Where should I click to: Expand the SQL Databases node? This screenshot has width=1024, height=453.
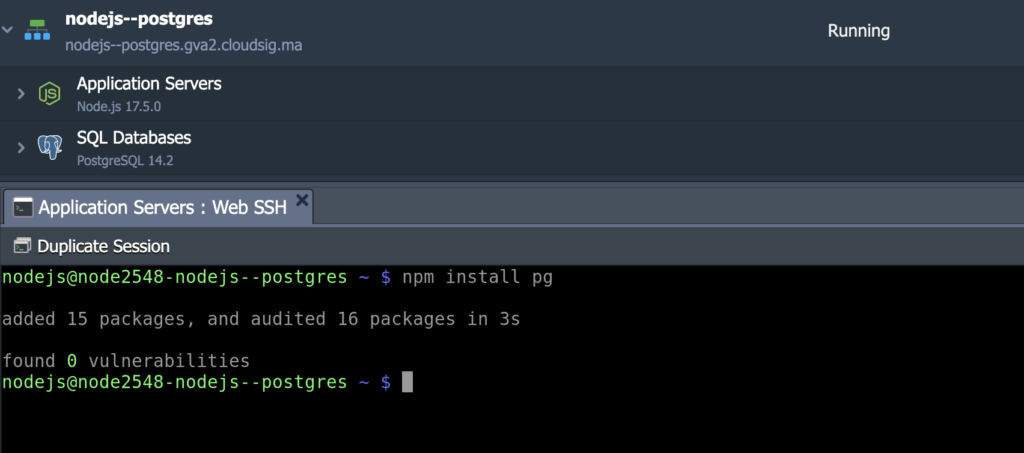[21, 148]
